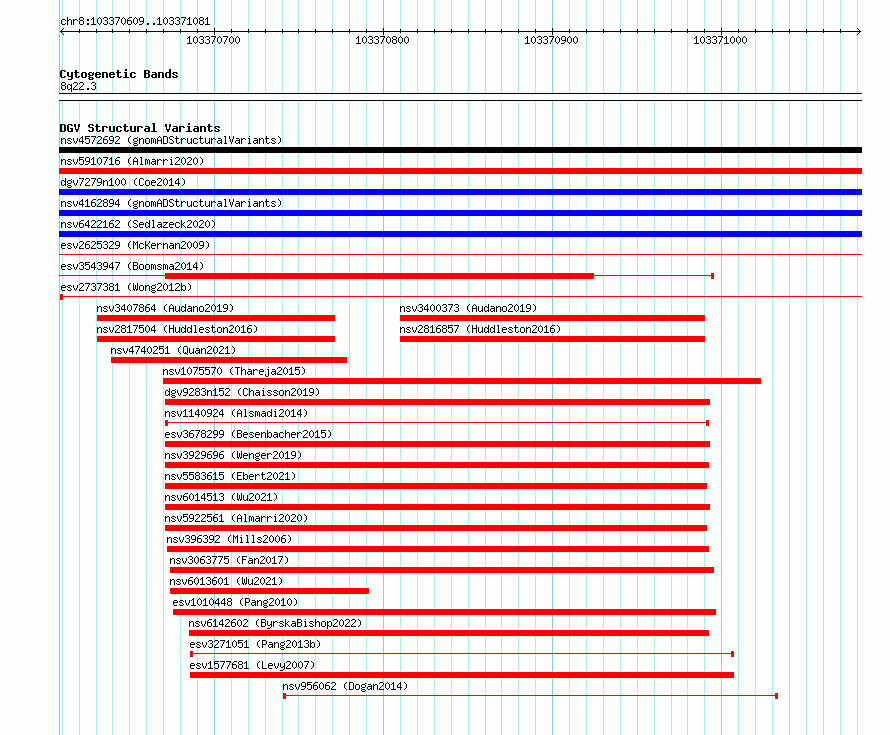Click the thick red esv3543947 bar
The image size is (890, 735).
click(379, 276)
